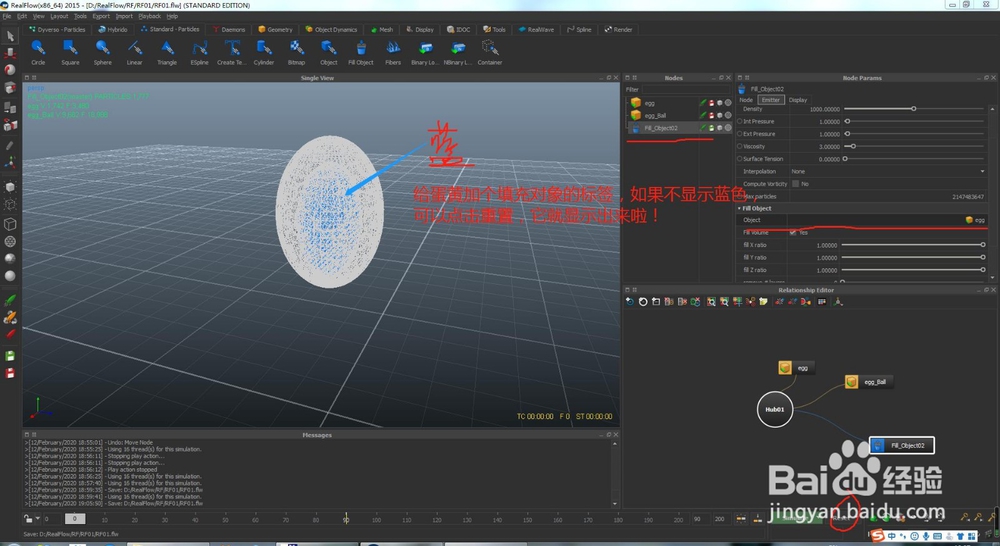
Task: Select the Hub01 node in Relationship Editor
Action: (x=775, y=410)
